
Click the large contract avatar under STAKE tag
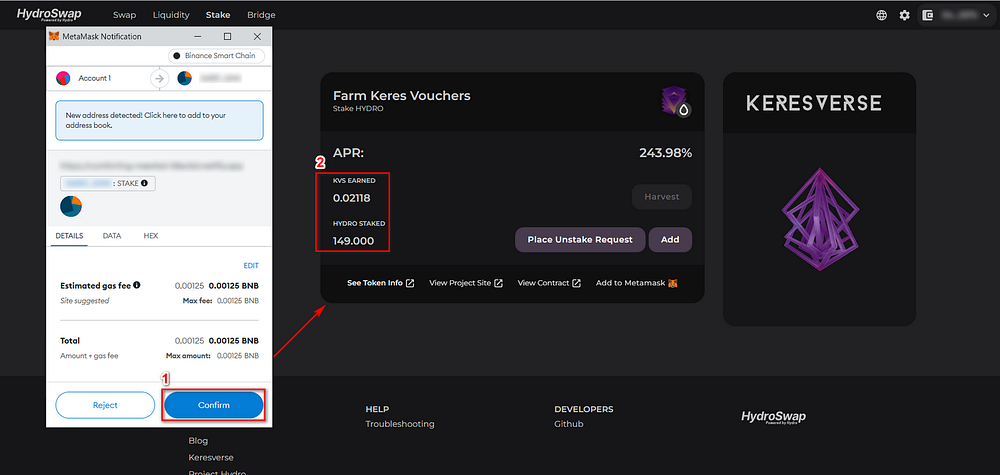pos(71,206)
